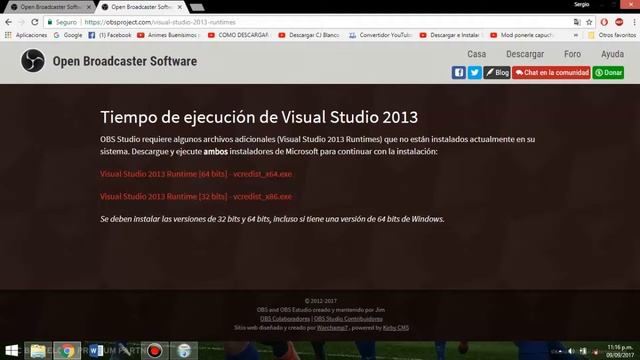Click the red record app taskbar icon
The width and height of the screenshot is (640, 360).
click(155, 351)
